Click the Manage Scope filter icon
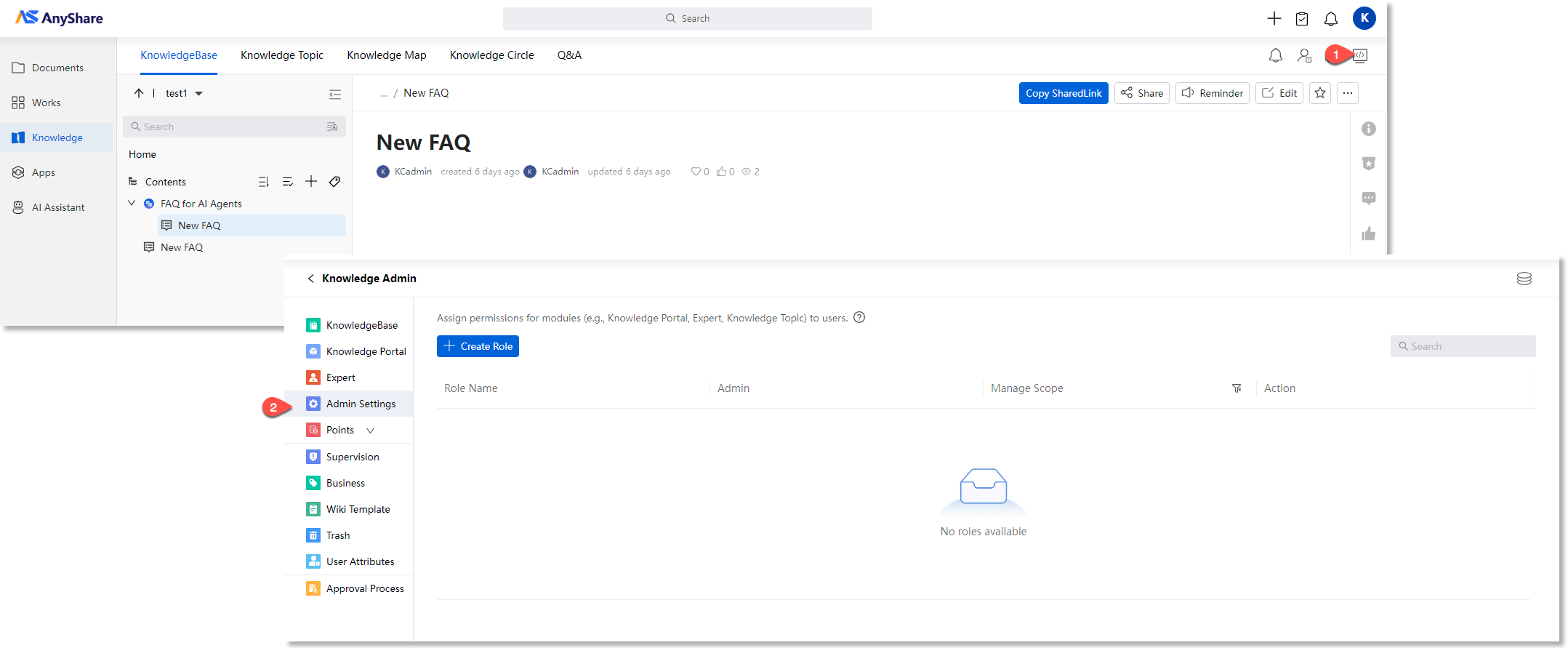The image size is (1568, 648). pyautogui.click(x=1237, y=388)
